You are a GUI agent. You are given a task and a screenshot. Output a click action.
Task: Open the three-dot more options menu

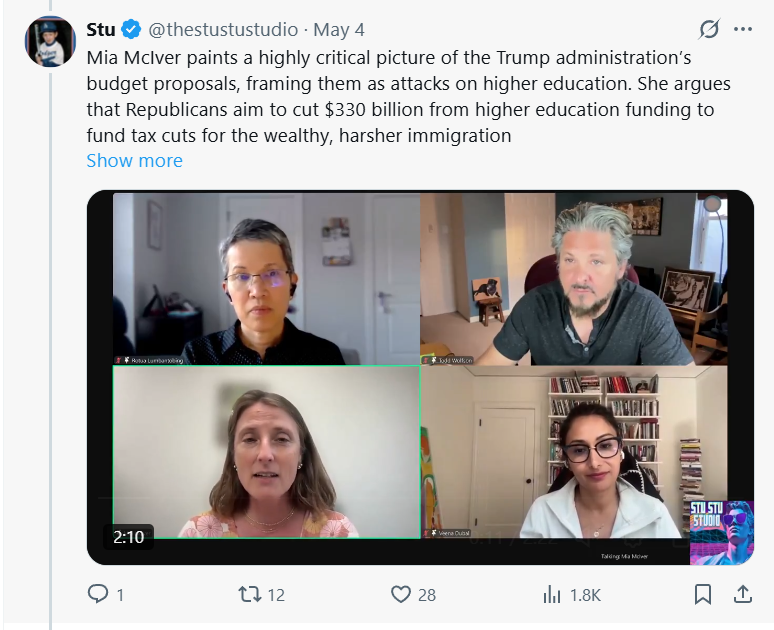click(x=743, y=29)
